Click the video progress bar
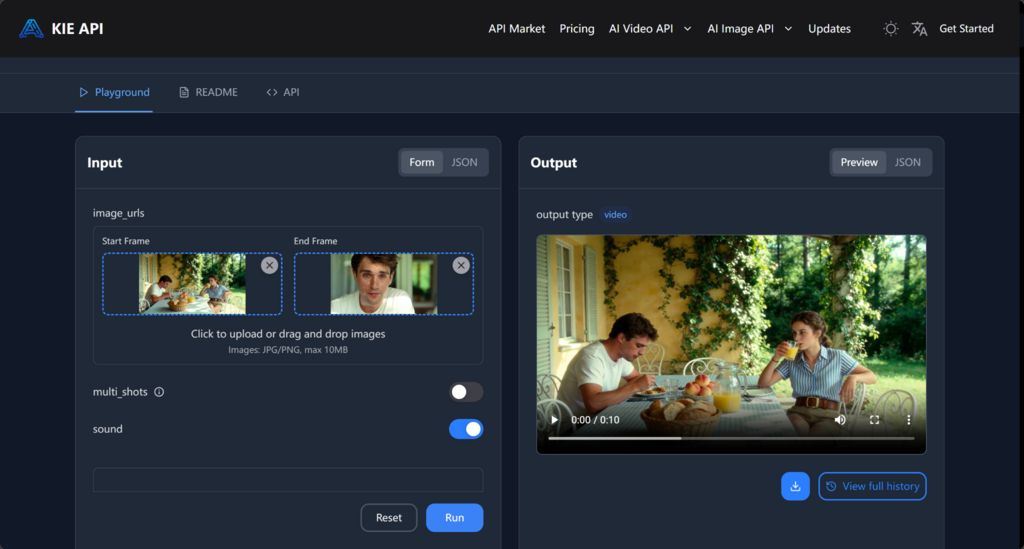The width and height of the screenshot is (1024, 549). [x=730, y=438]
